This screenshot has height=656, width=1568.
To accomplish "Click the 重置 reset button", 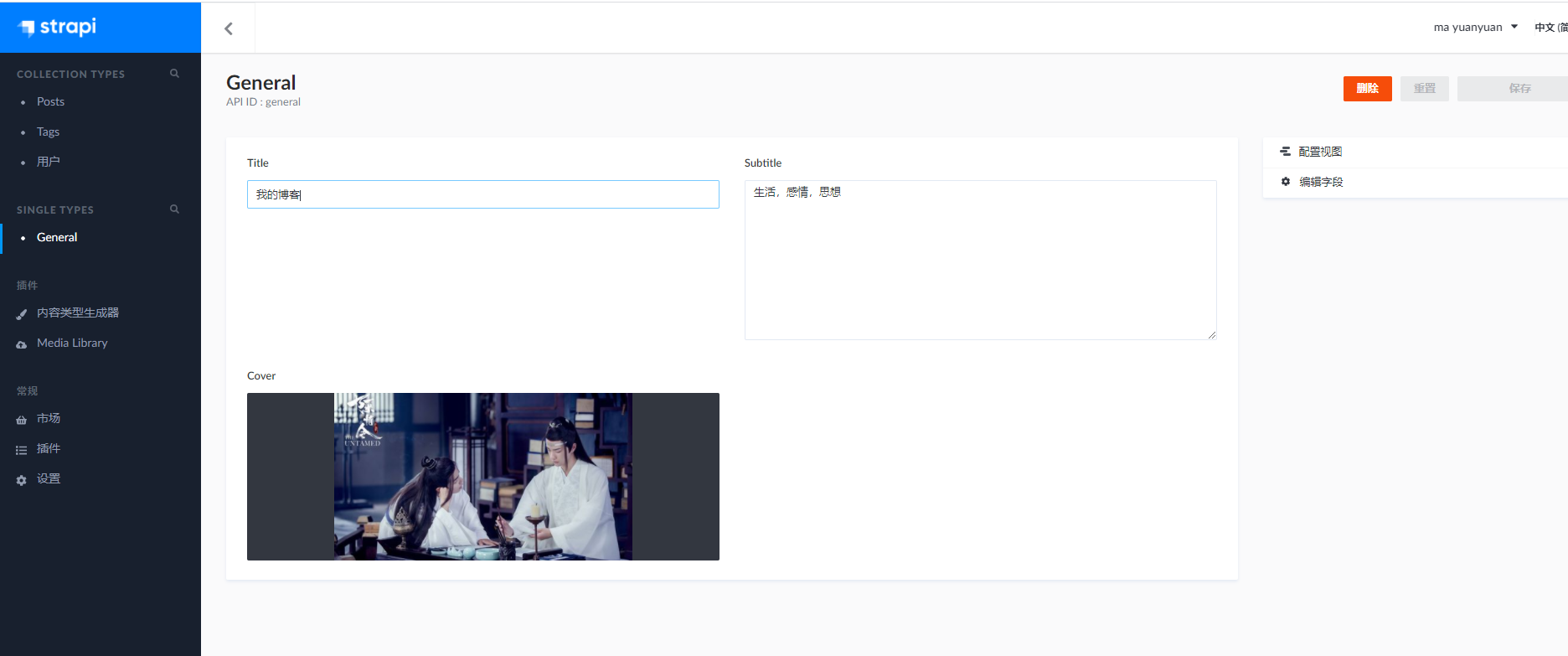I will [x=1425, y=89].
